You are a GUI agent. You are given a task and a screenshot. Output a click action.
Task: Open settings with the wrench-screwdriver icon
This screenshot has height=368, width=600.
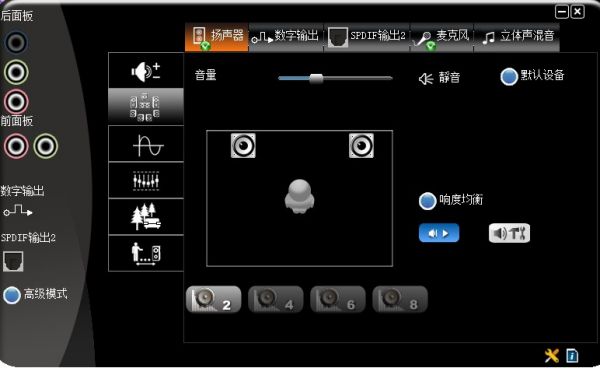[552, 355]
